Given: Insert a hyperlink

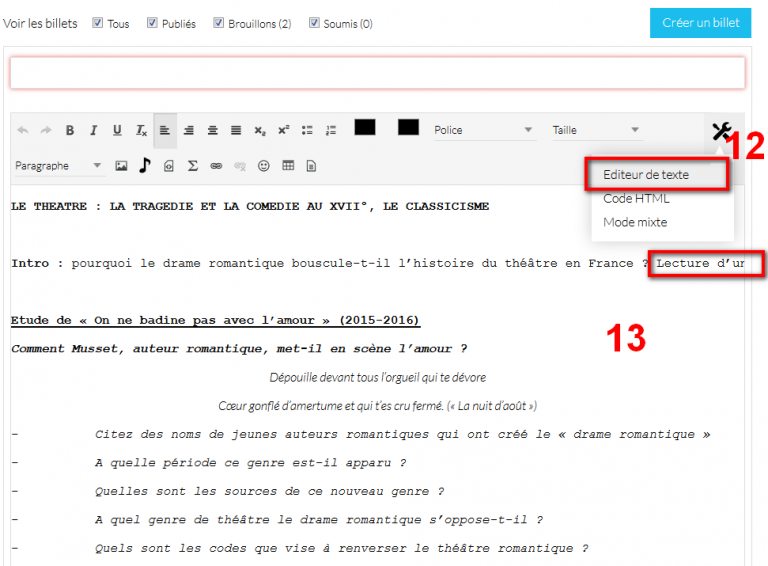Looking at the screenshot, I should tap(216, 166).
